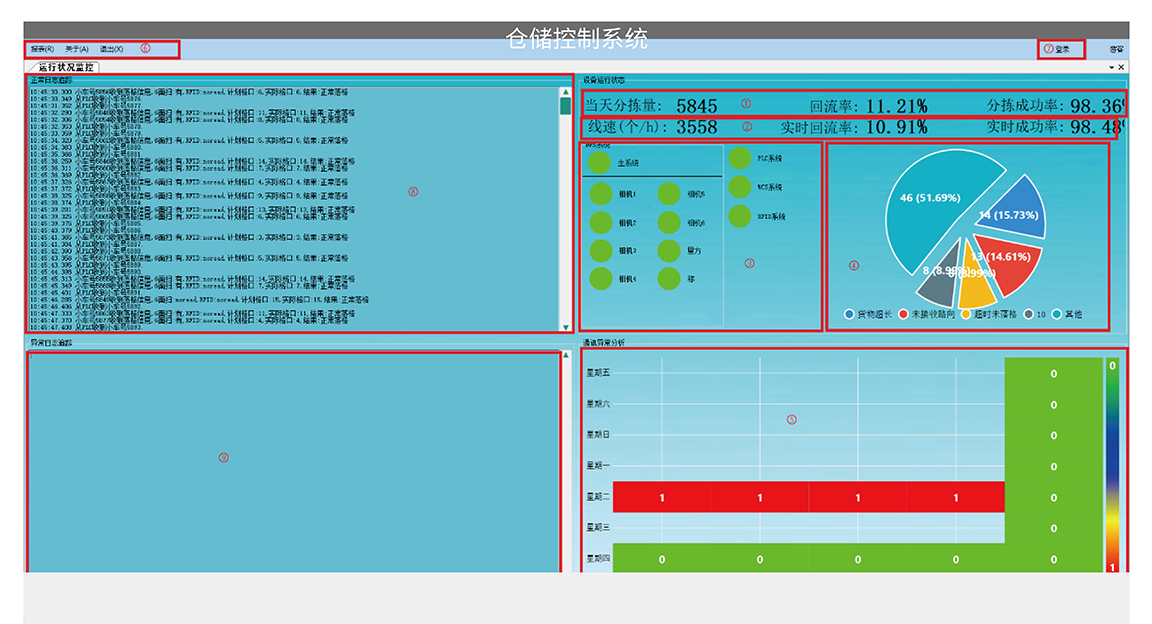Open the 报表(R) menu
The height and width of the screenshot is (624, 1152).
click(x=42, y=49)
